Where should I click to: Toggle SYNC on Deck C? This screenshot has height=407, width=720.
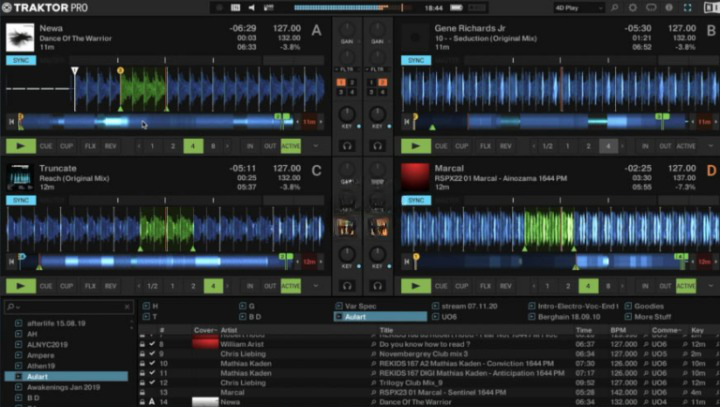[21, 200]
